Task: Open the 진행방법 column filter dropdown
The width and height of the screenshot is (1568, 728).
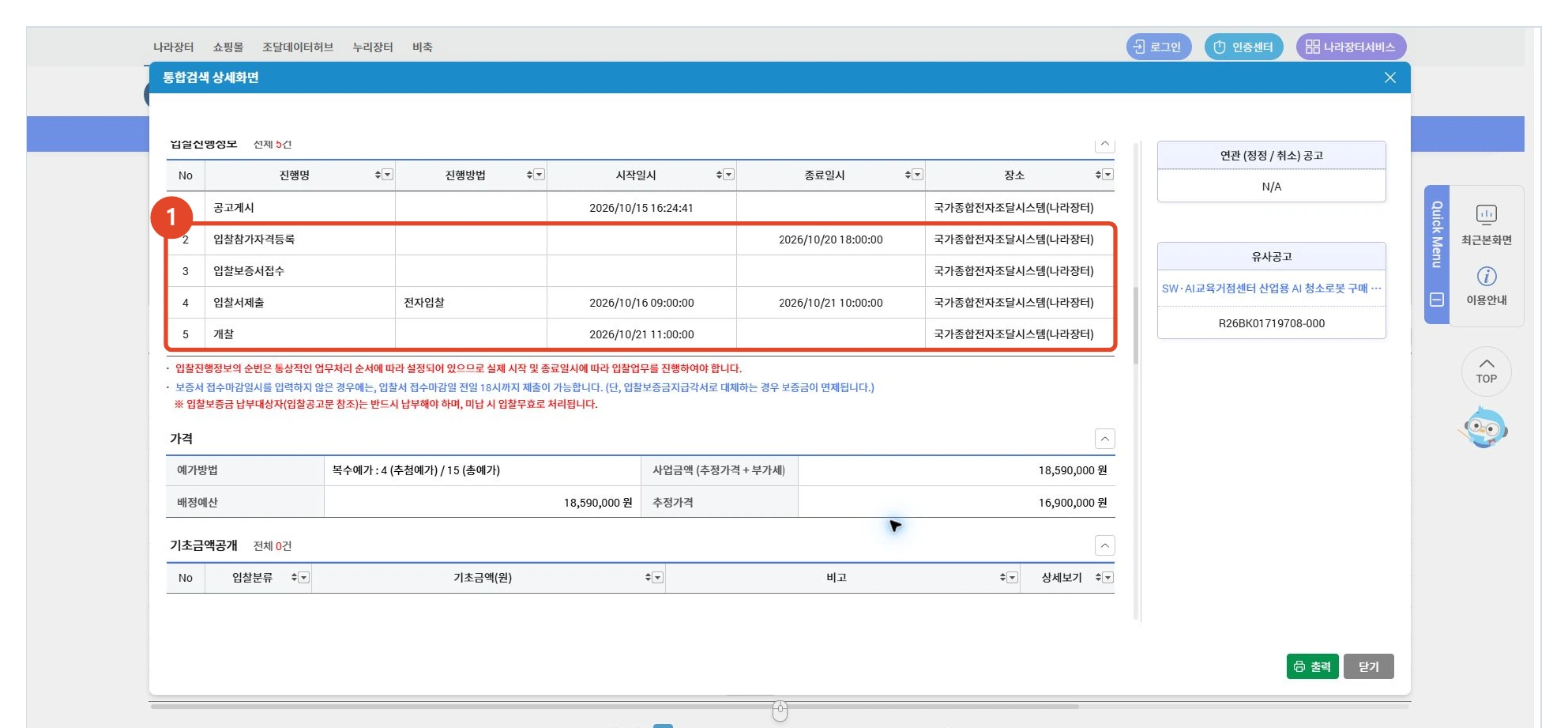Action: coord(539,175)
